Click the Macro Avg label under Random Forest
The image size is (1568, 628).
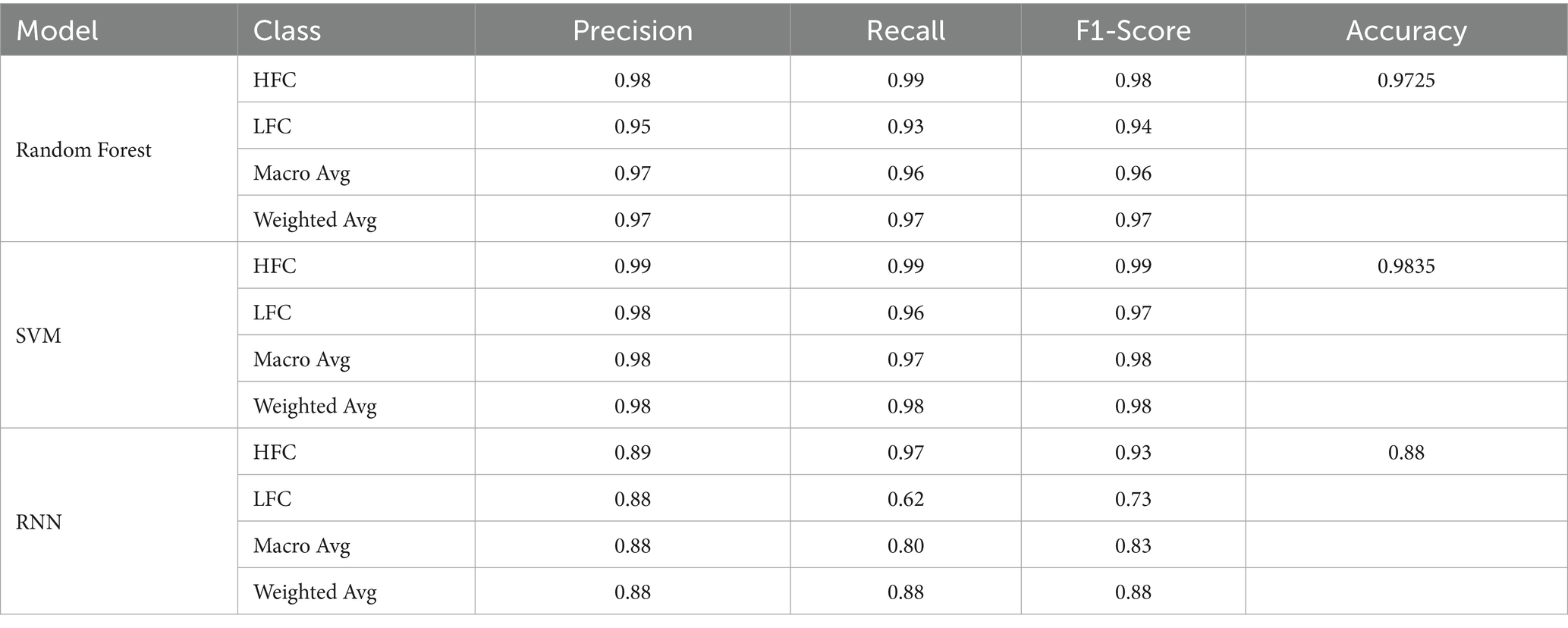(x=301, y=174)
